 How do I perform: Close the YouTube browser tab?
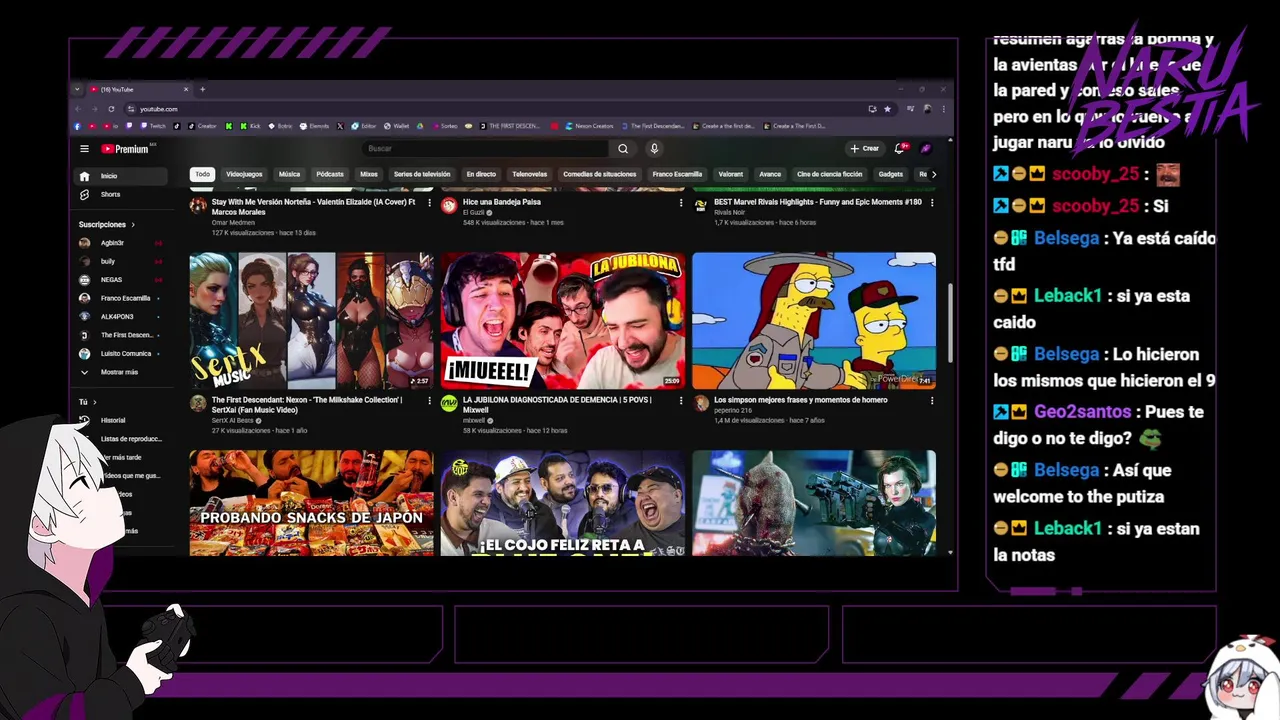[x=185, y=89]
